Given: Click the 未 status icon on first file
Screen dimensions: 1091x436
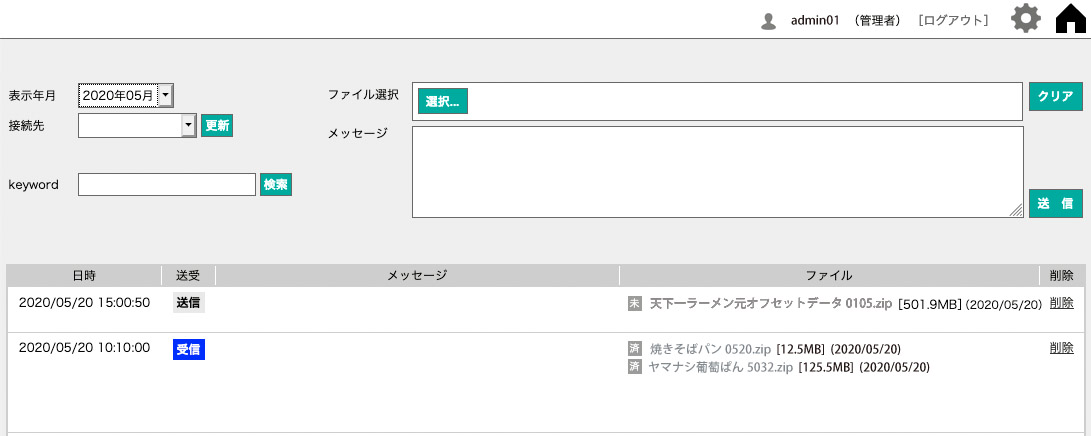Looking at the screenshot, I should click(634, 303).
